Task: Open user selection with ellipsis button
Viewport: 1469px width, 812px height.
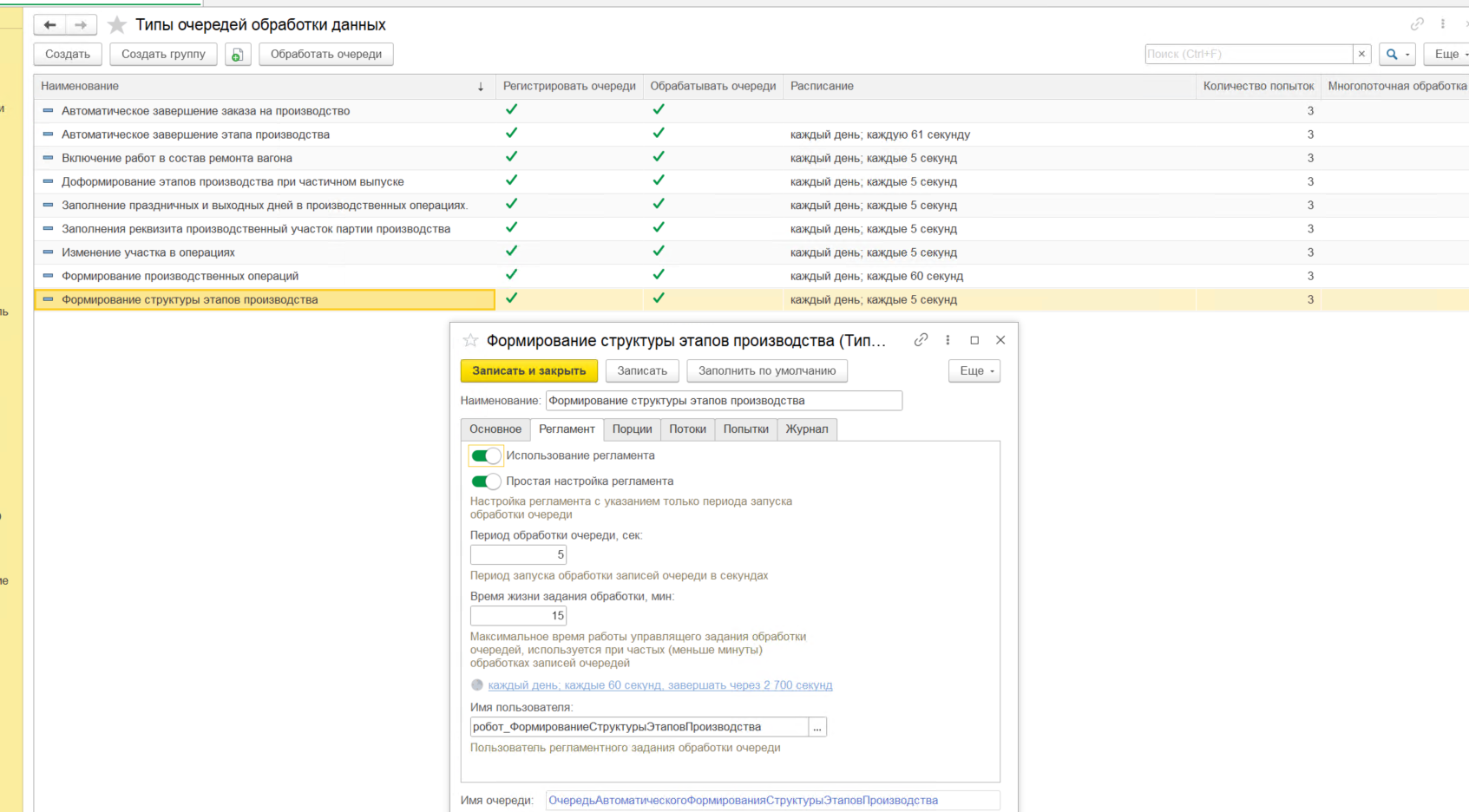Action: click(816, 727)
